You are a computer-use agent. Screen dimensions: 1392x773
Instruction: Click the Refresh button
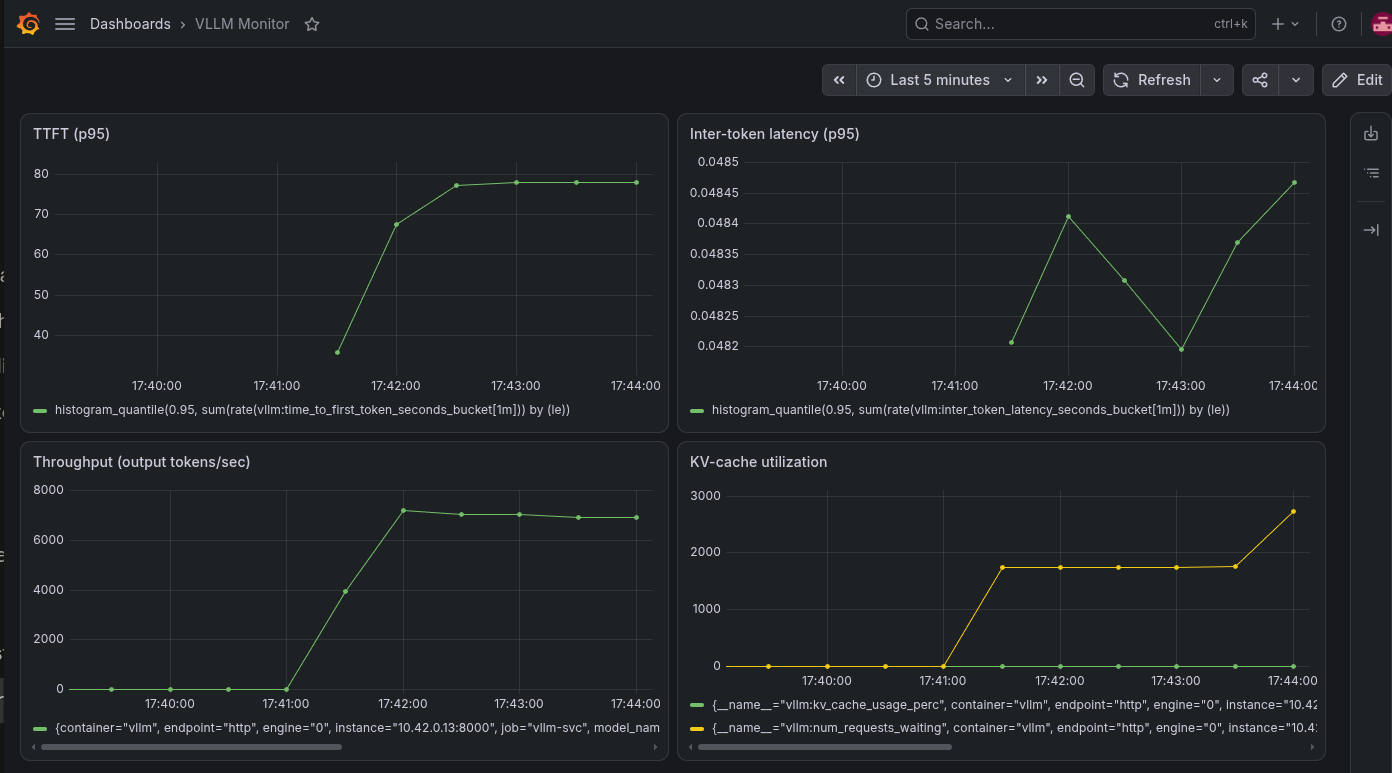click(x=1152, y=80)
